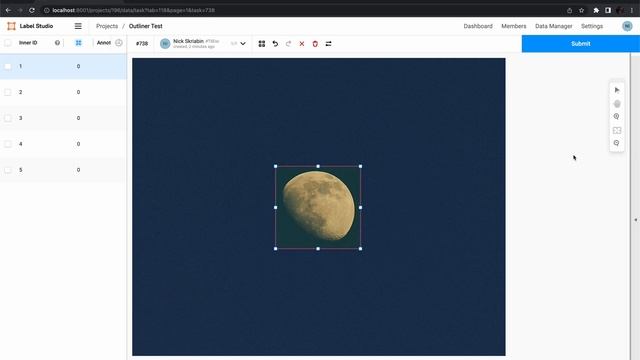
Task: Undo the last annotation action
Action: [275, 44]
